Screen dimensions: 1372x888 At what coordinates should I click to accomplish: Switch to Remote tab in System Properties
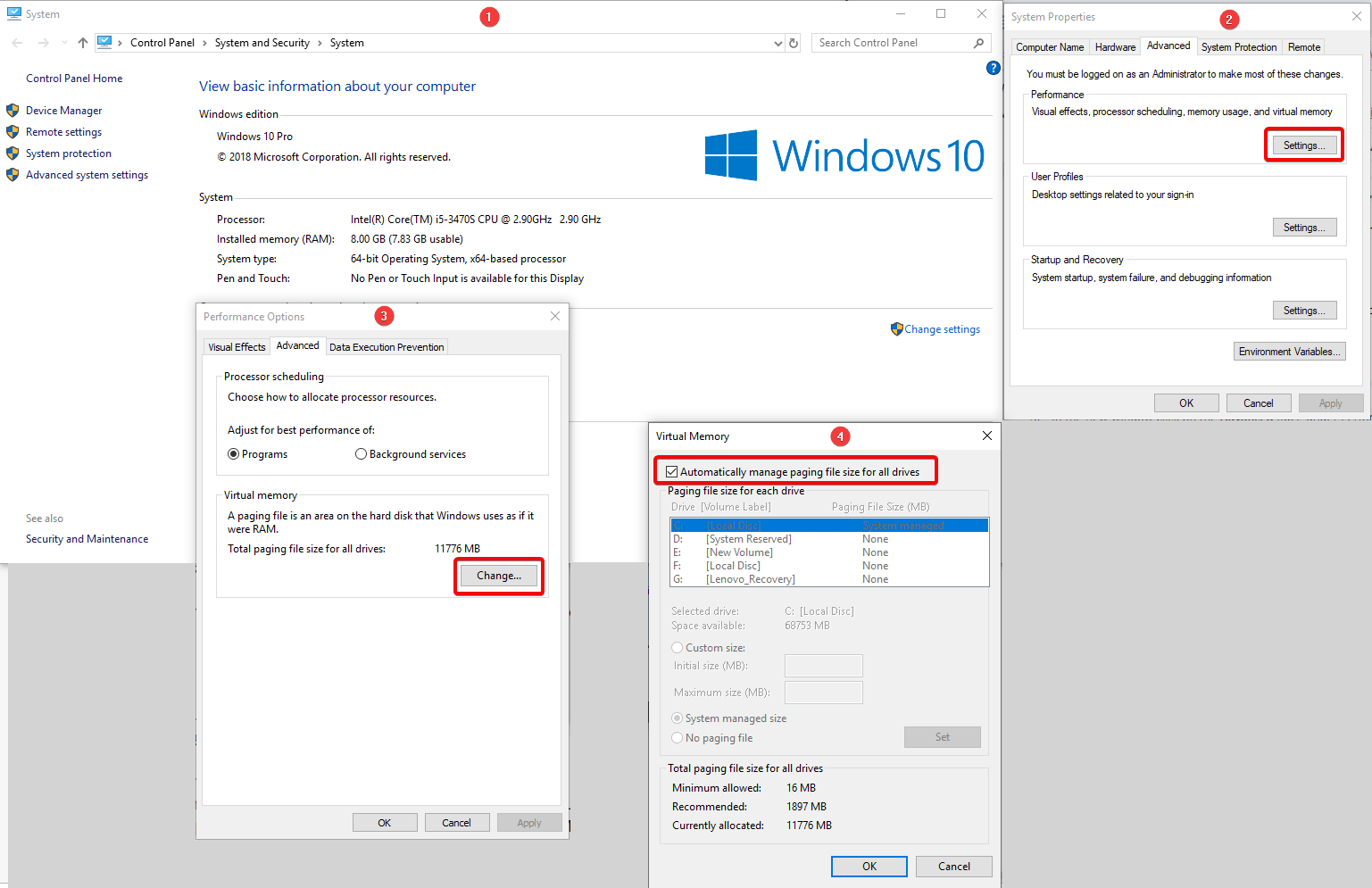click(1304, 47)
